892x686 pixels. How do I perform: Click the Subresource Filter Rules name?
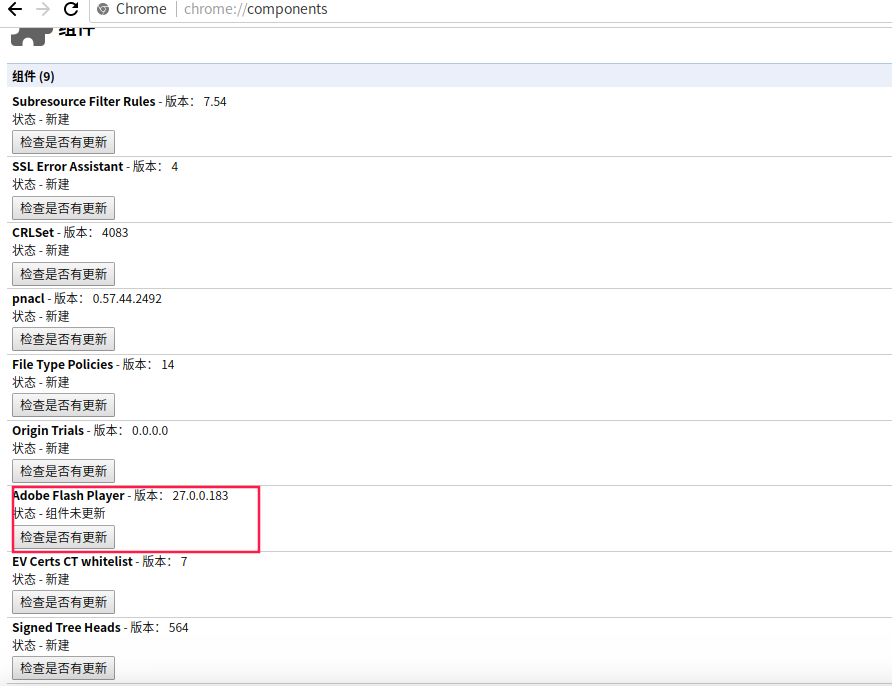(x=84, y=102)
